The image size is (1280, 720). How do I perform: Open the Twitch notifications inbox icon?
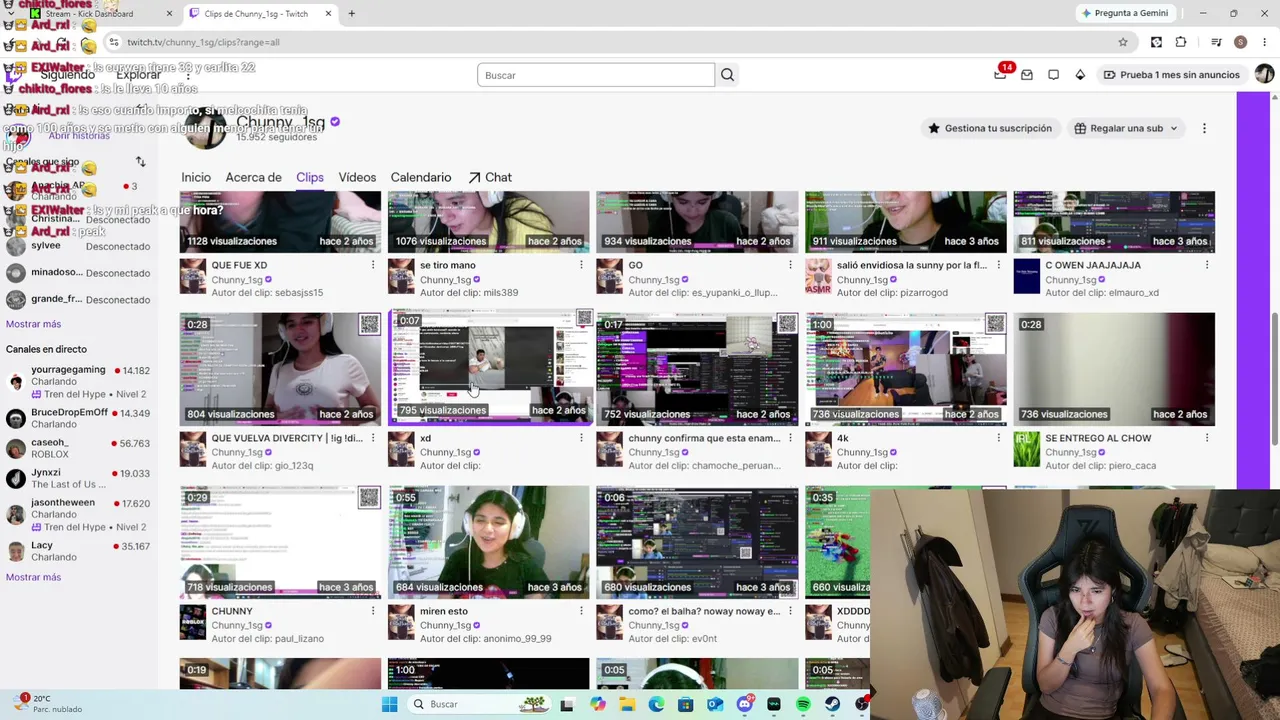click(x=1027, y=75)
